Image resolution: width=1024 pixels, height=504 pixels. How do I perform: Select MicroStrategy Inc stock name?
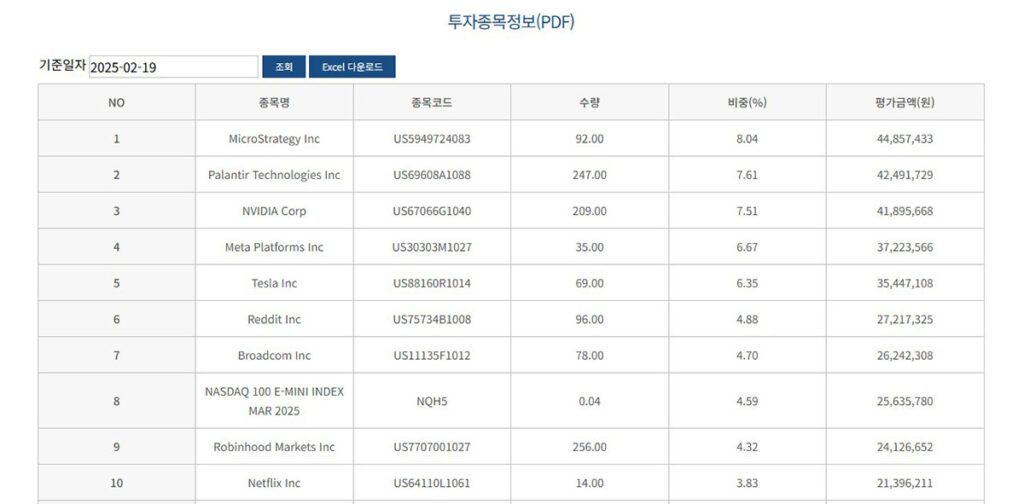274,139
